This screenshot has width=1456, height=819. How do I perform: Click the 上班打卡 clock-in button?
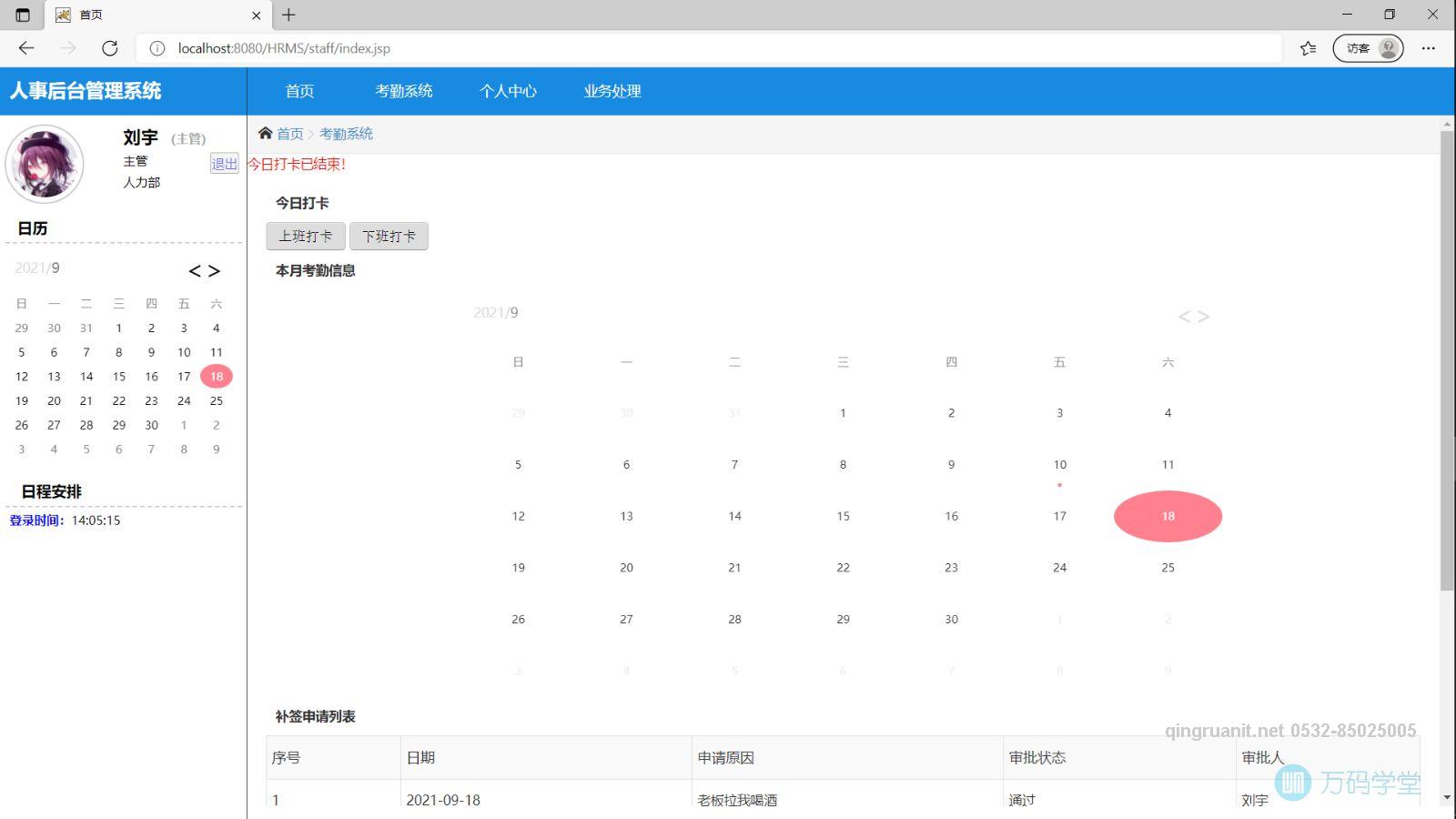click(x=305, y=236)
